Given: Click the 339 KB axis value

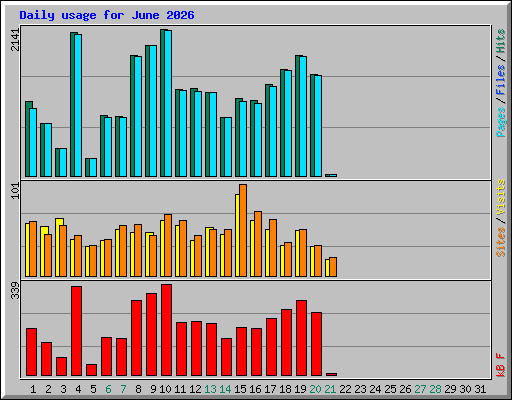Looking at the screenshot, I should click(15, 291).
